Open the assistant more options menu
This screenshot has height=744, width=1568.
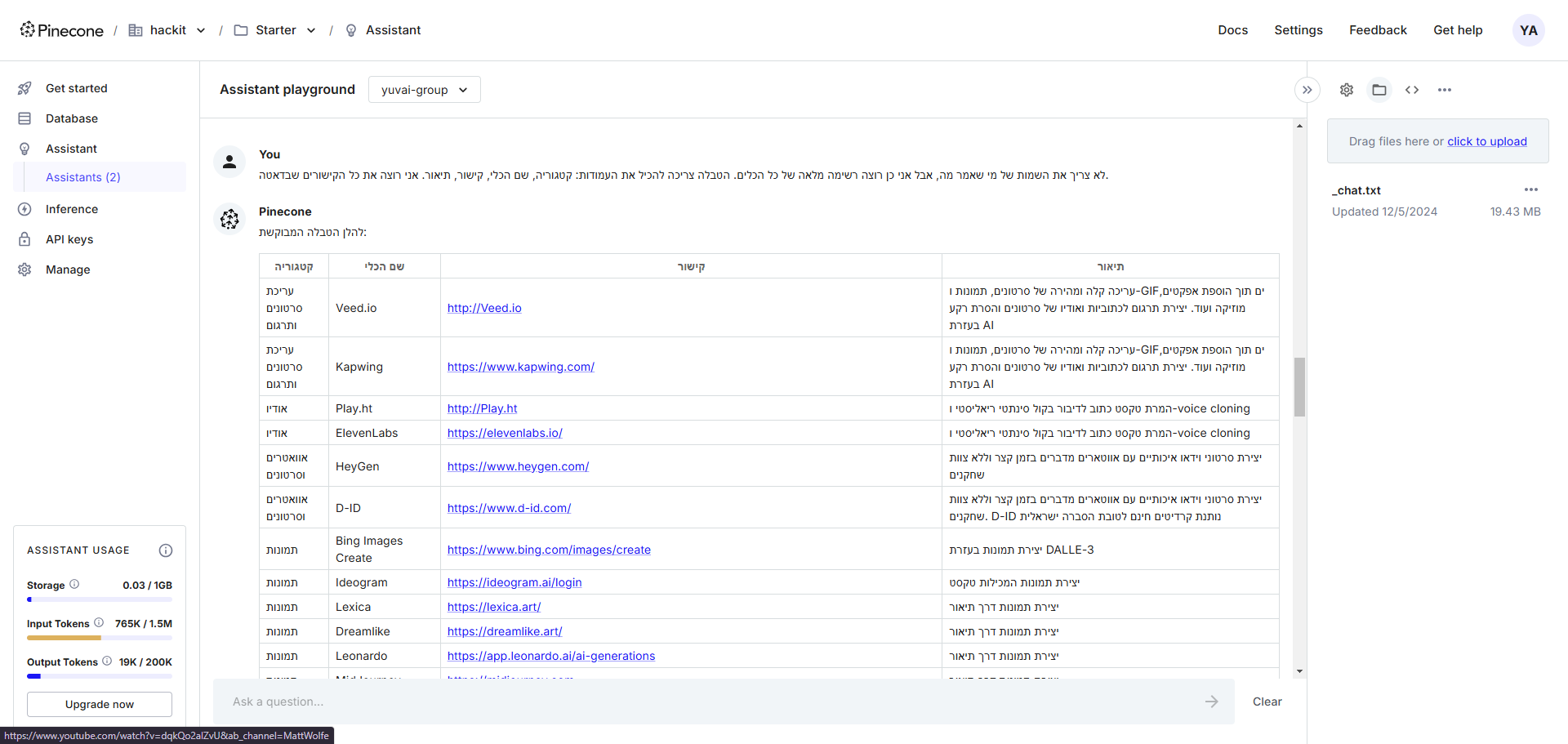(x=1445, y=90)
